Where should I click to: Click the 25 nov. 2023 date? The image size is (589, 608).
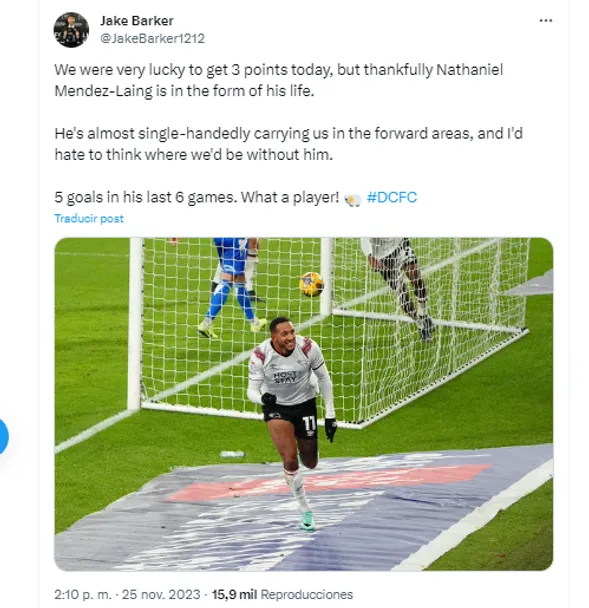point(161,594)
